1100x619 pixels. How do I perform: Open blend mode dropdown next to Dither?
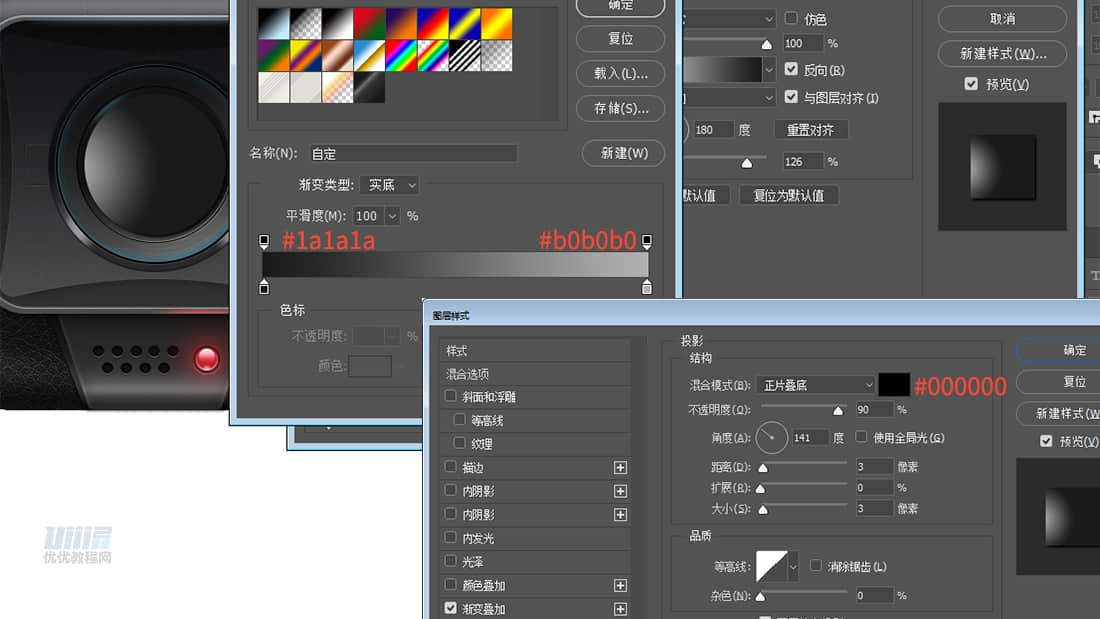pyautogui.click(x=770, y=19)
